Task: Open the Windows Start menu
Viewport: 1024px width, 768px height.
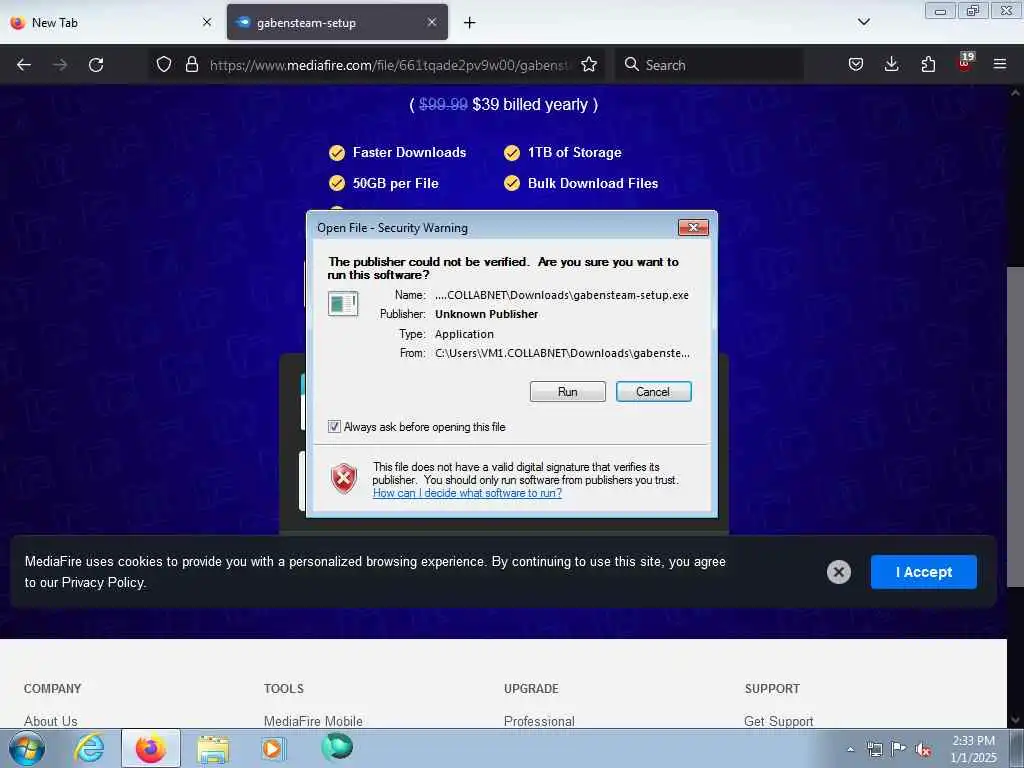Action: [26, 748]
